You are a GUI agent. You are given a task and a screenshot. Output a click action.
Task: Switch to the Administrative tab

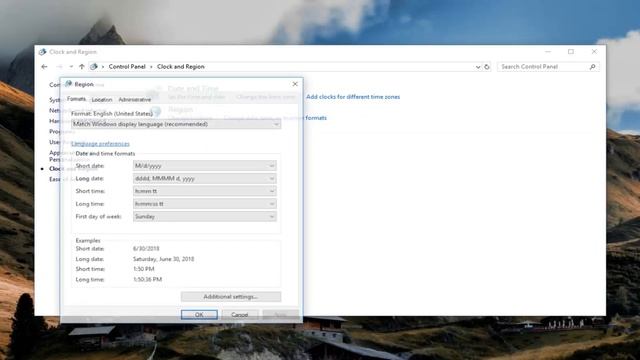click(x=135, y=100)
